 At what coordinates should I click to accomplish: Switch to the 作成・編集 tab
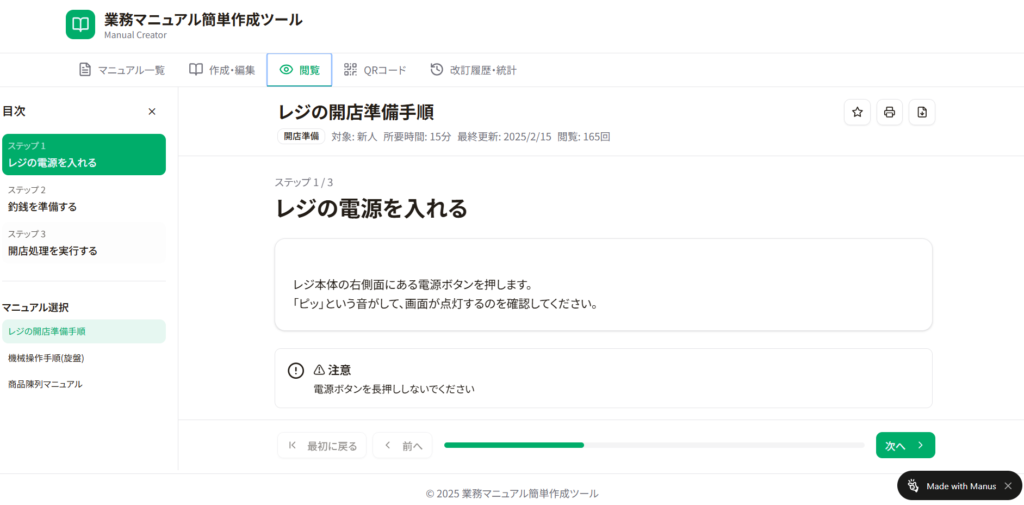222,70
